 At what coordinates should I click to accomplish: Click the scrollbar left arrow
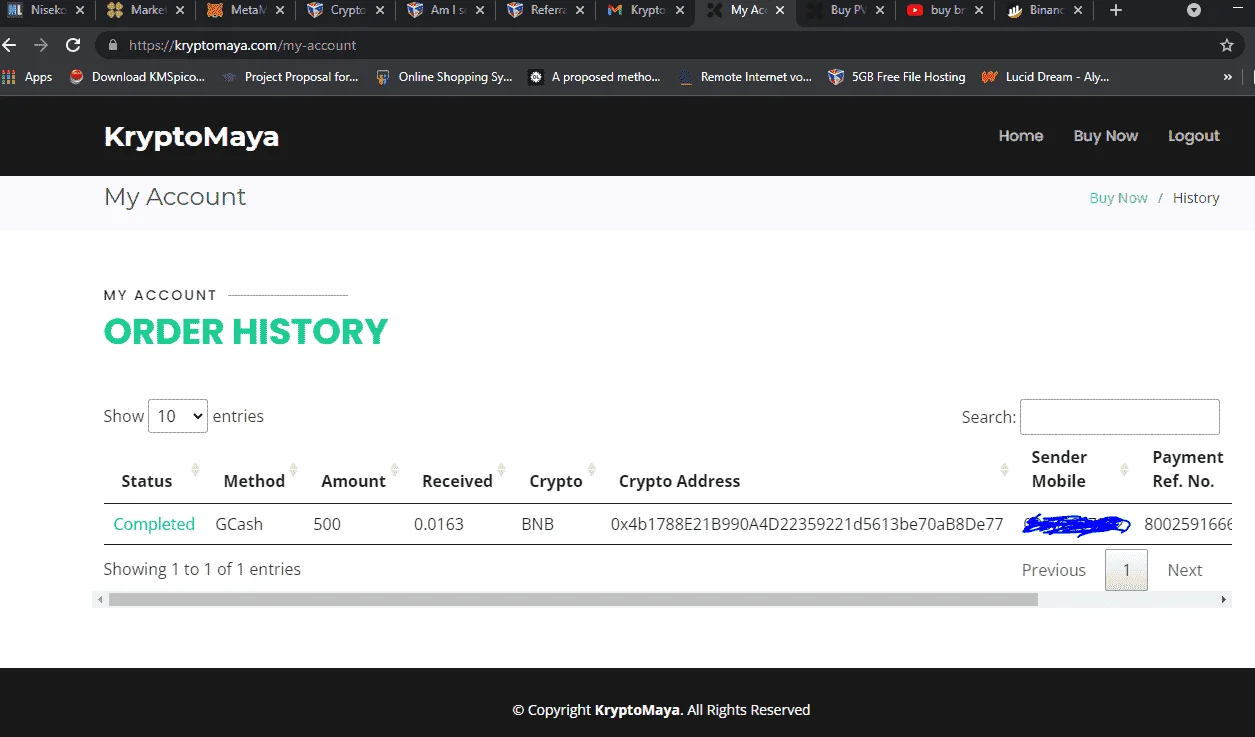(98, 600)
